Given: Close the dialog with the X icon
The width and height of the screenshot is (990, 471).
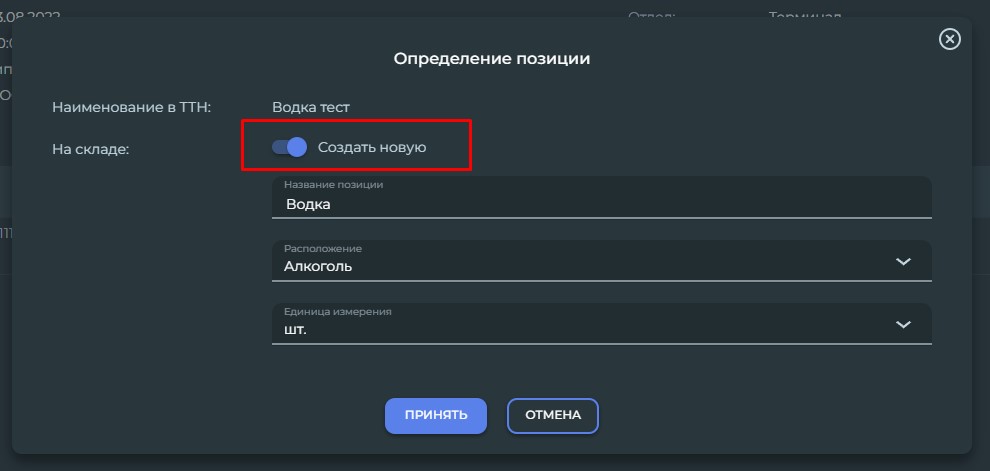Looking at the screenshot, I should tap(950, 39).
